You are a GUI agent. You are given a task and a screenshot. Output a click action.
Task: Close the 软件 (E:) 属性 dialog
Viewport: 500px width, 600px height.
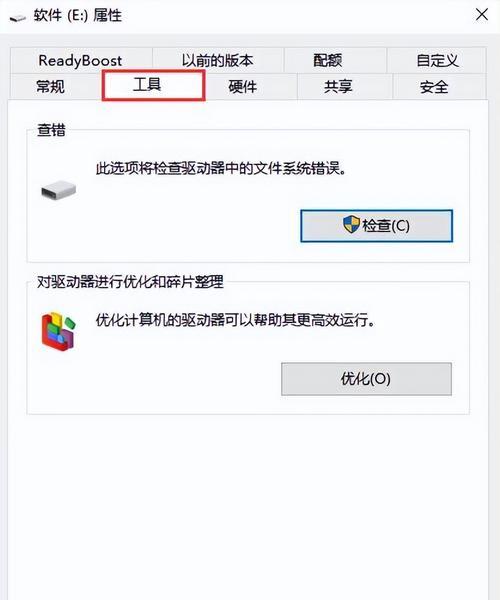pyautogui.click(x=482, y=15)
